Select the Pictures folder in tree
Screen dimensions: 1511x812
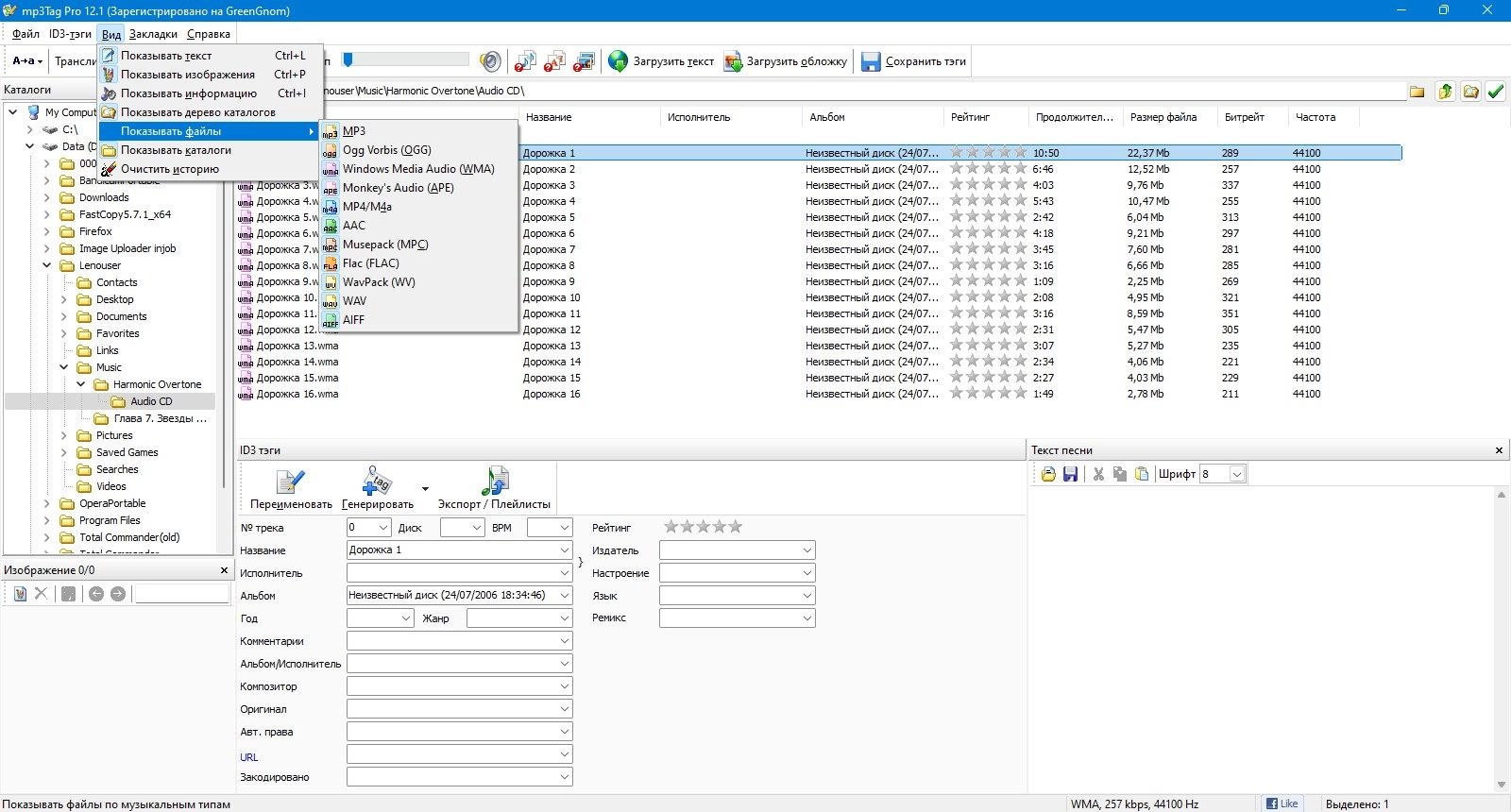(x=114, y=435)
